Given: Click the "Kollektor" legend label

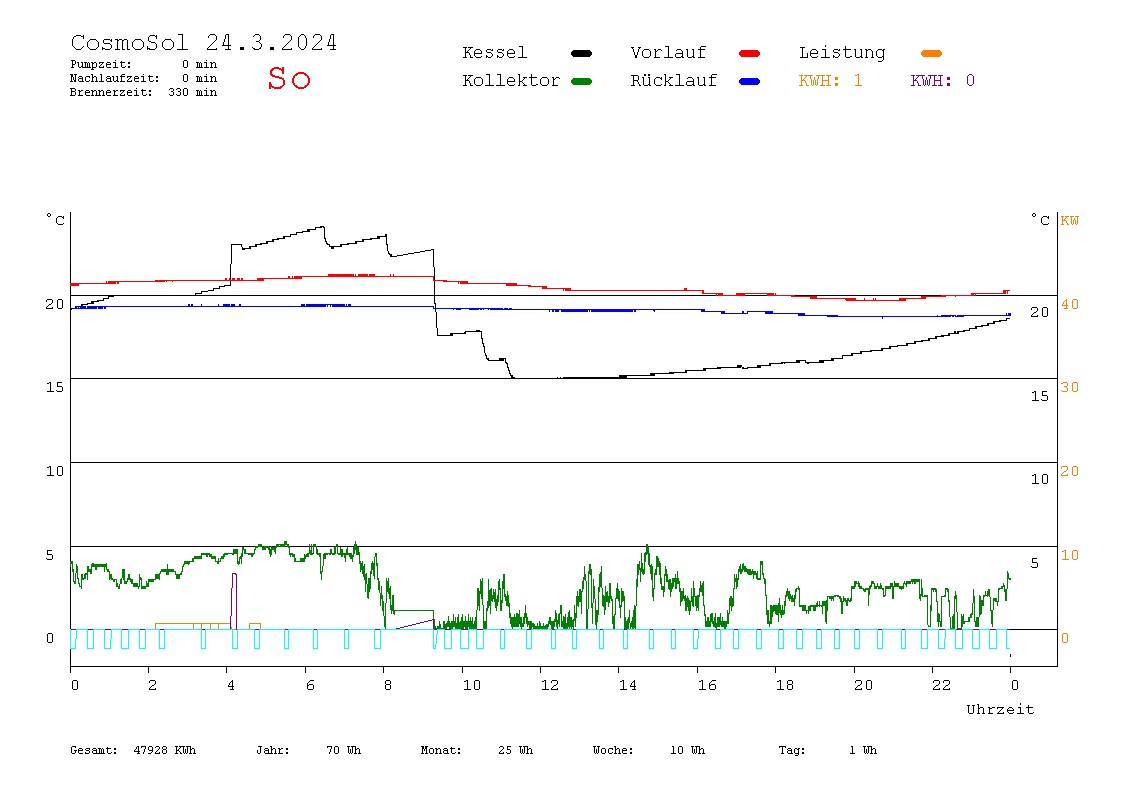Looking at the screenshot, I should point(511,81).
